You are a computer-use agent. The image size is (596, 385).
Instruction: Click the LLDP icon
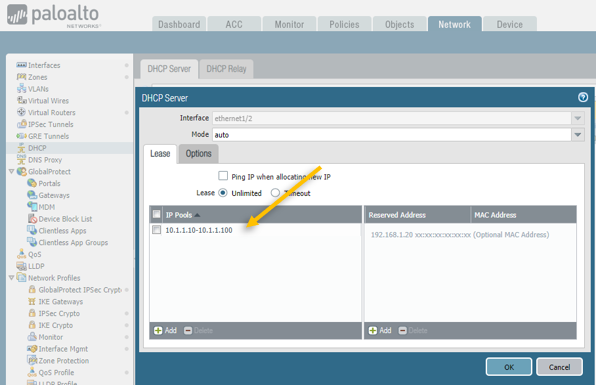click(21, 266)
